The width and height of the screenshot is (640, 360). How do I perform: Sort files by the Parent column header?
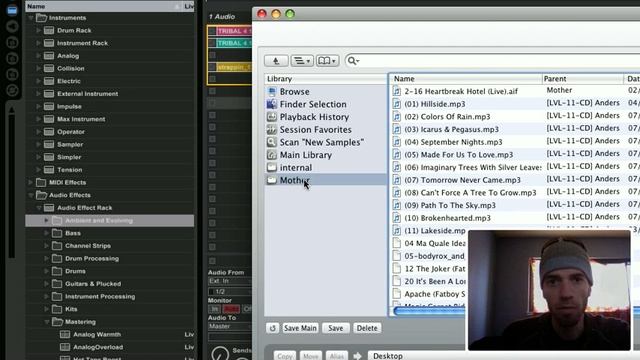coord(582,79)
